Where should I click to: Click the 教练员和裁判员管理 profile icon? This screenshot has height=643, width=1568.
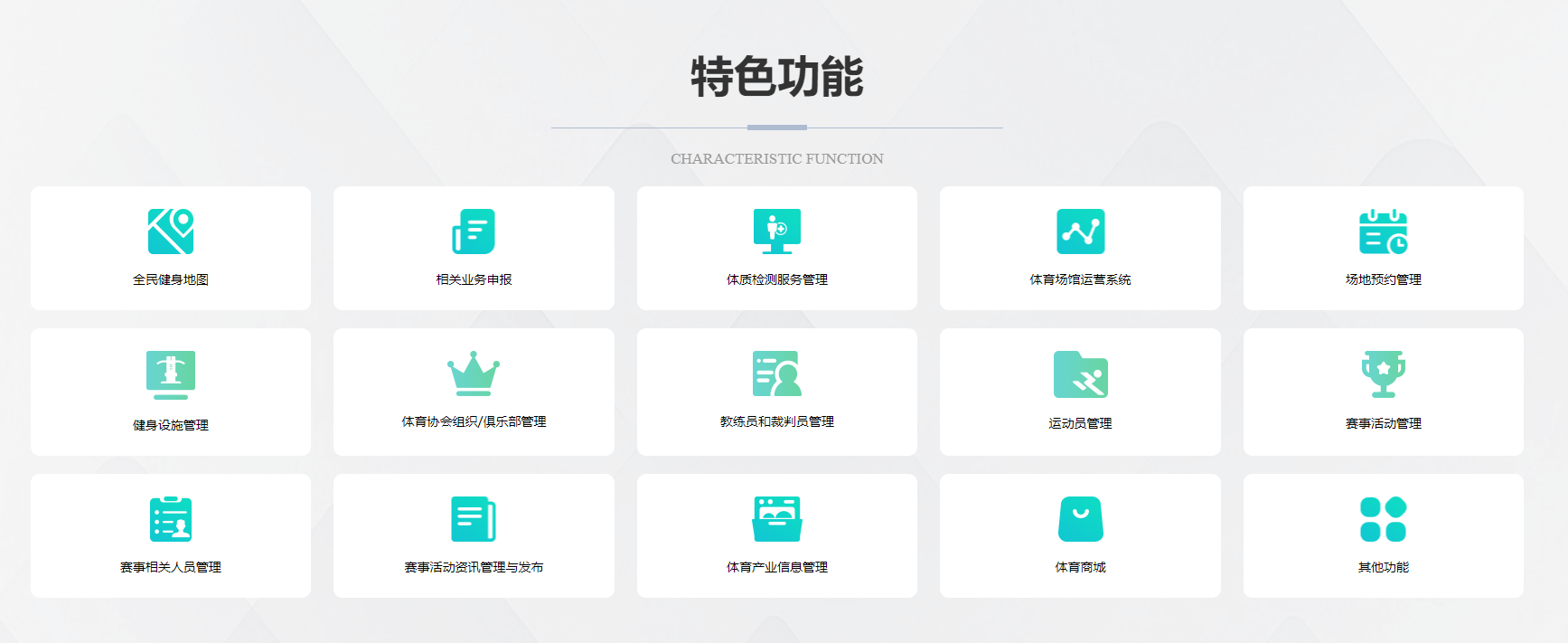(777, 374)
